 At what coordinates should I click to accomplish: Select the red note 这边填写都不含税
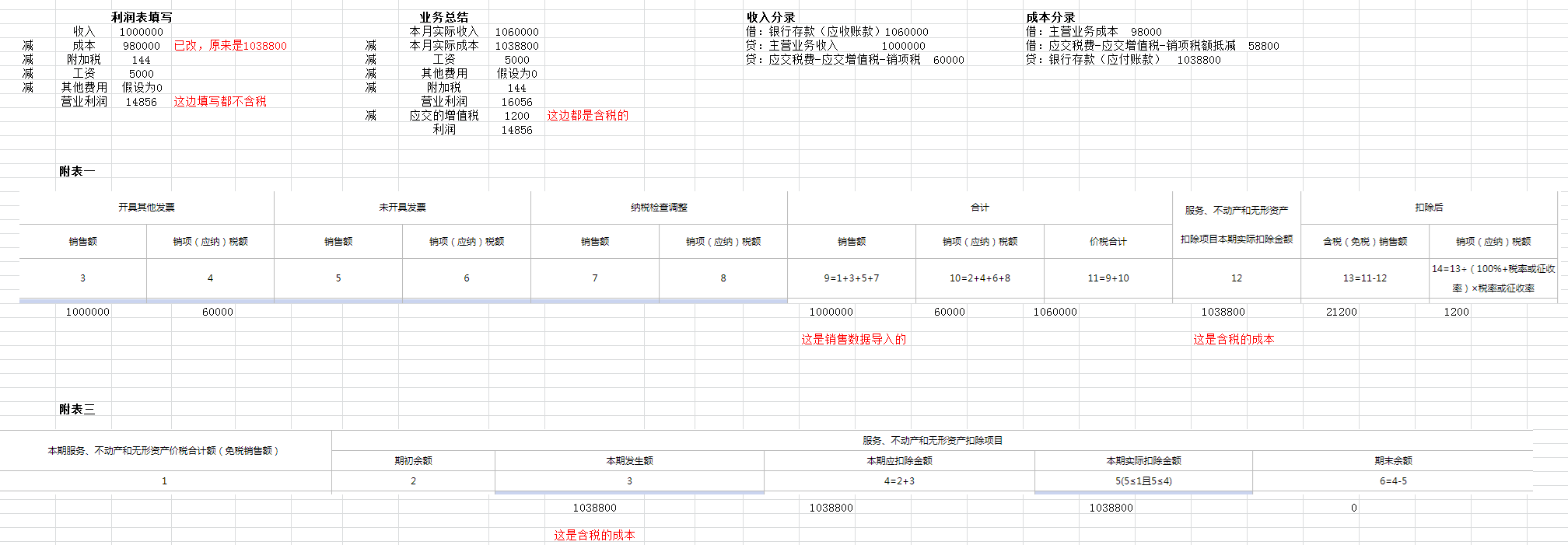(x=220, y=102)
